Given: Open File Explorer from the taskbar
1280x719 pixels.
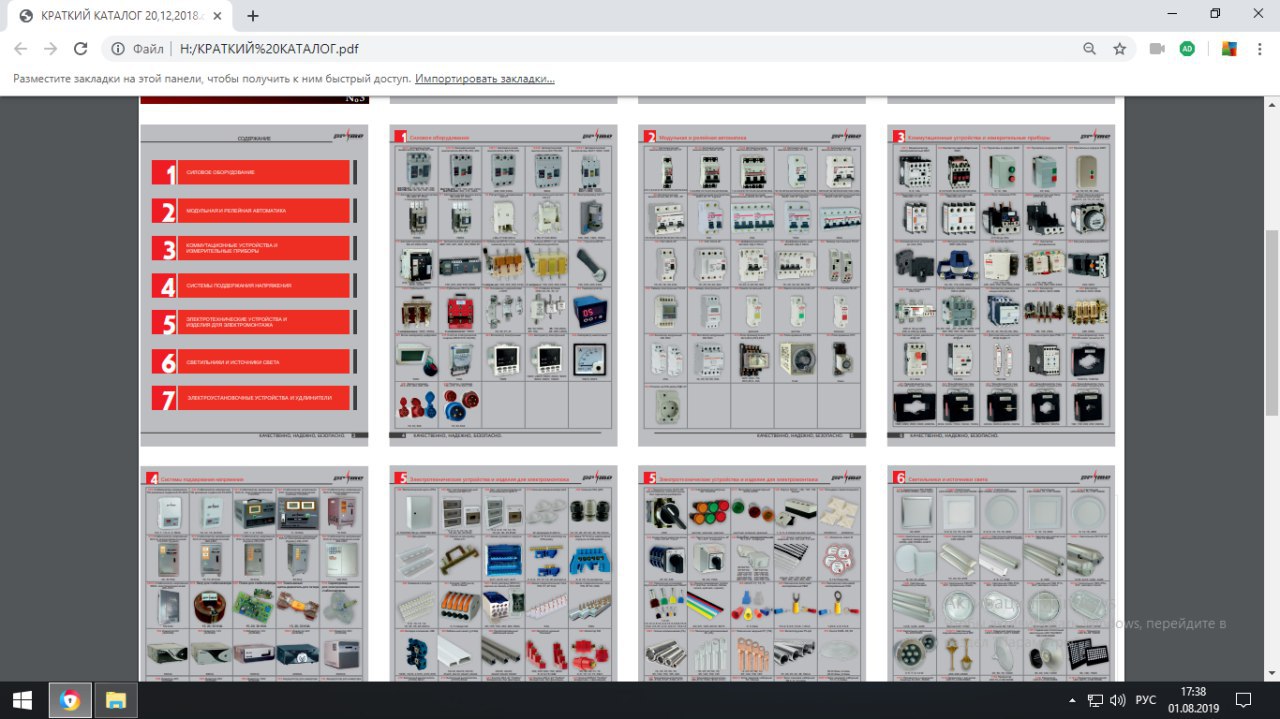Looking at the screenshot, I should tap(116, 699).
